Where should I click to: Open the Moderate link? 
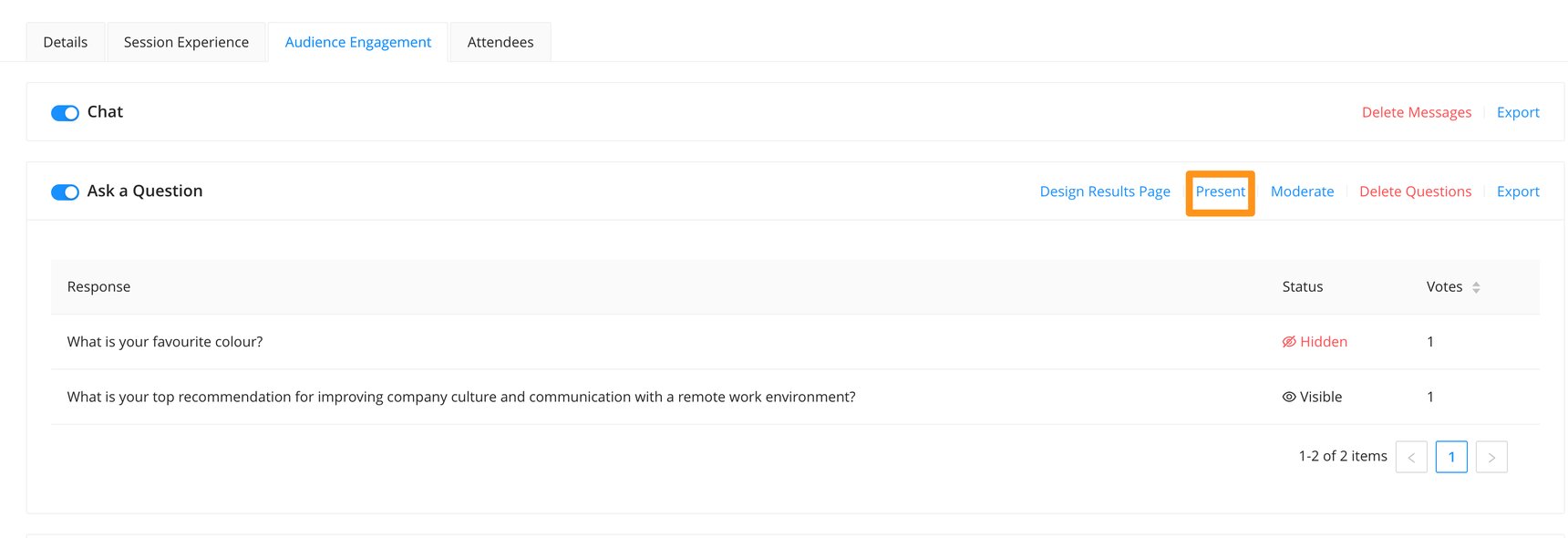[x=1302, y=191]
